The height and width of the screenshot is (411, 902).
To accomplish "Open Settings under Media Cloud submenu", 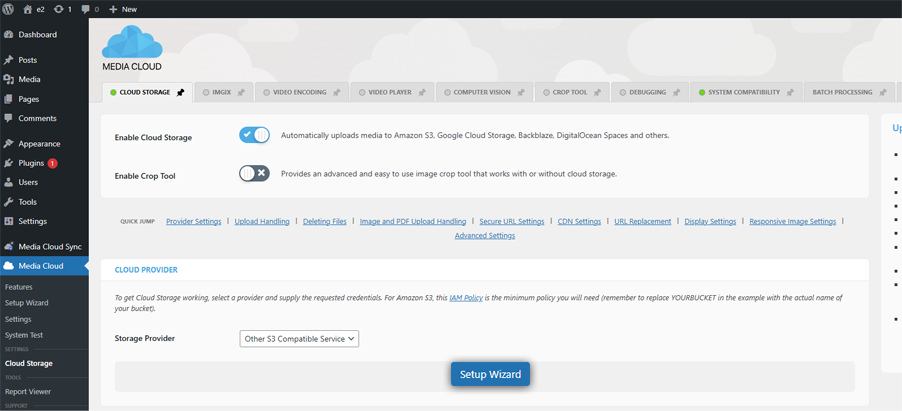I will coord(18,319).
